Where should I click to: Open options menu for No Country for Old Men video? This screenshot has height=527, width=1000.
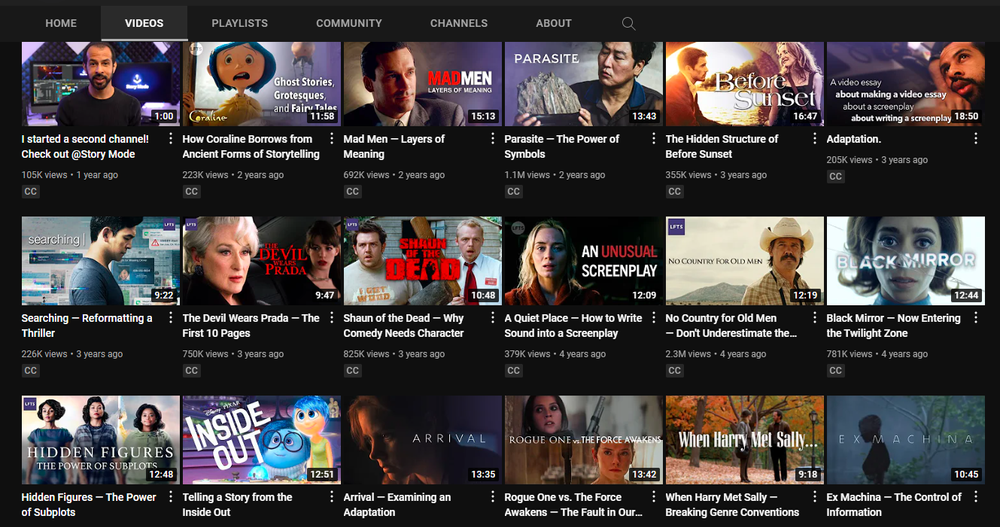[x=814, y=318]
